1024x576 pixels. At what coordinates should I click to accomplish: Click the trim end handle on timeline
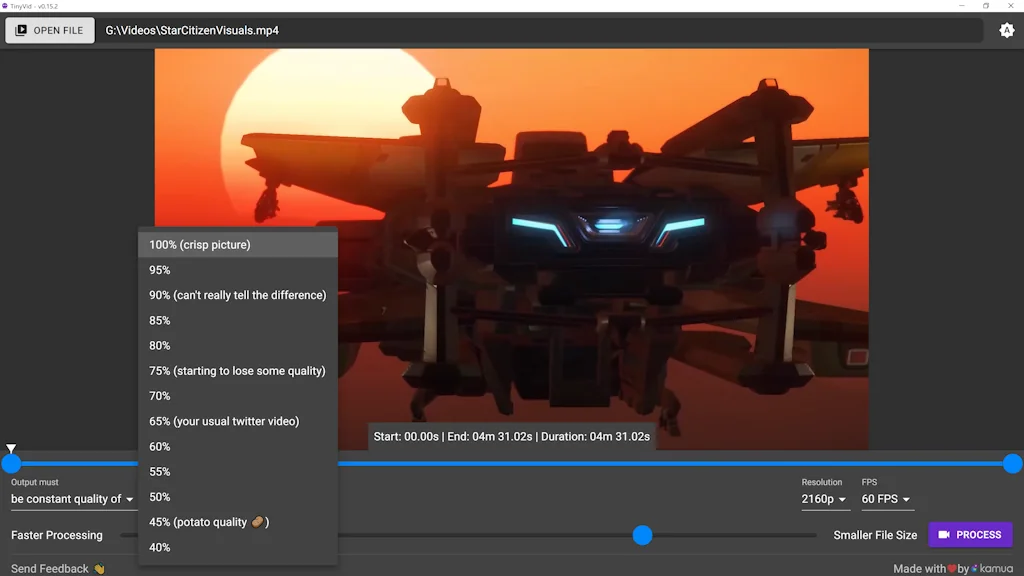tap(1012, 464)
